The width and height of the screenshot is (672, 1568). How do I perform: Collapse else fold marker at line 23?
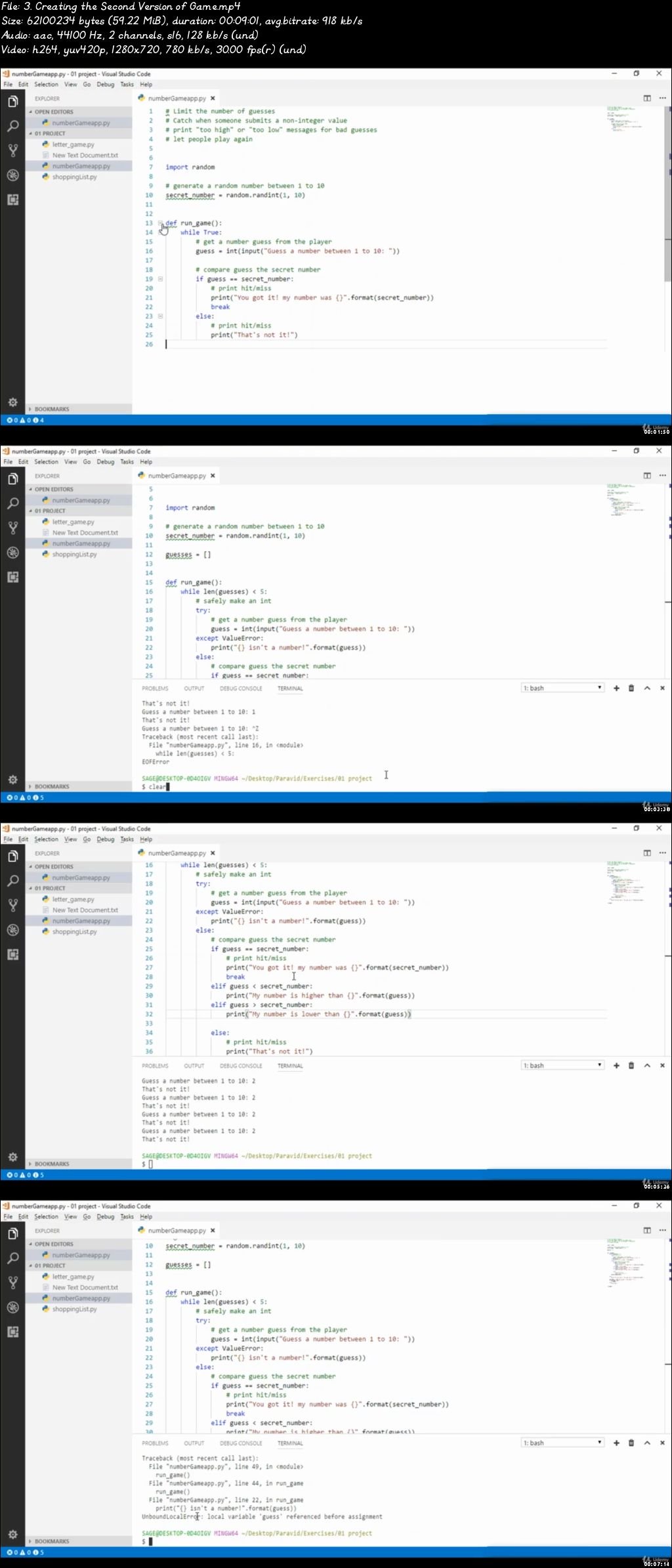pos(161,316)
